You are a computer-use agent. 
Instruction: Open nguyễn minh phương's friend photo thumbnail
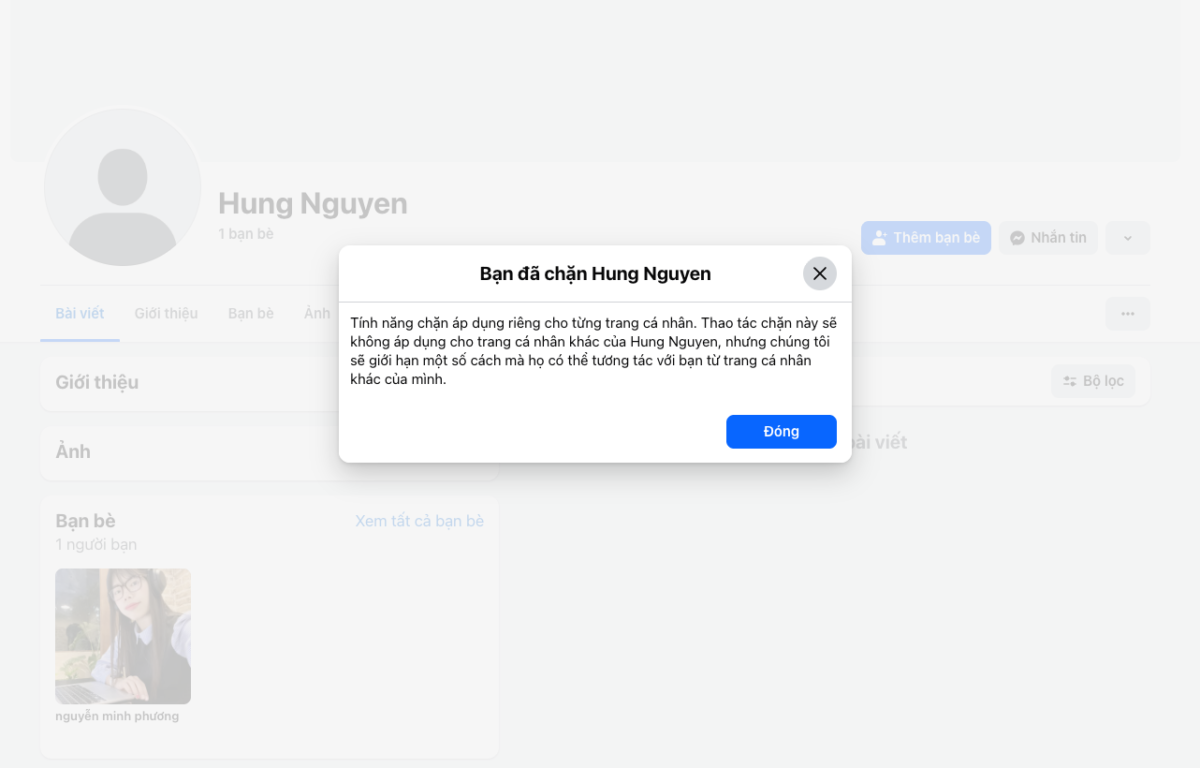pos(123,636)
